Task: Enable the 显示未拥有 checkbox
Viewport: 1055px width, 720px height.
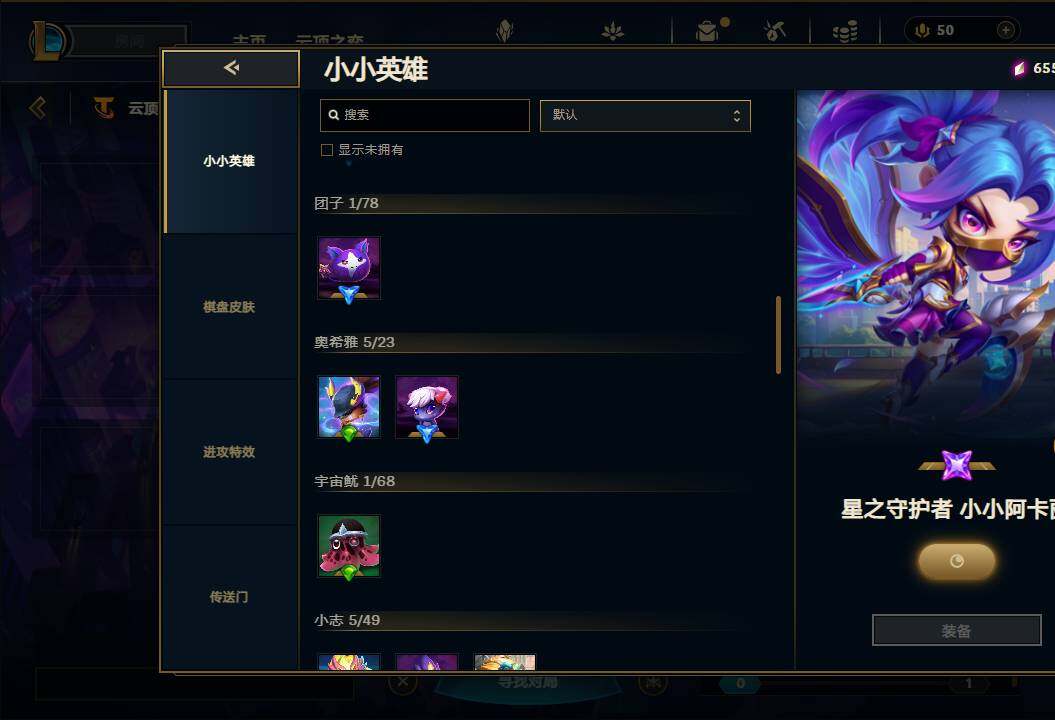Action: (327, 150)
